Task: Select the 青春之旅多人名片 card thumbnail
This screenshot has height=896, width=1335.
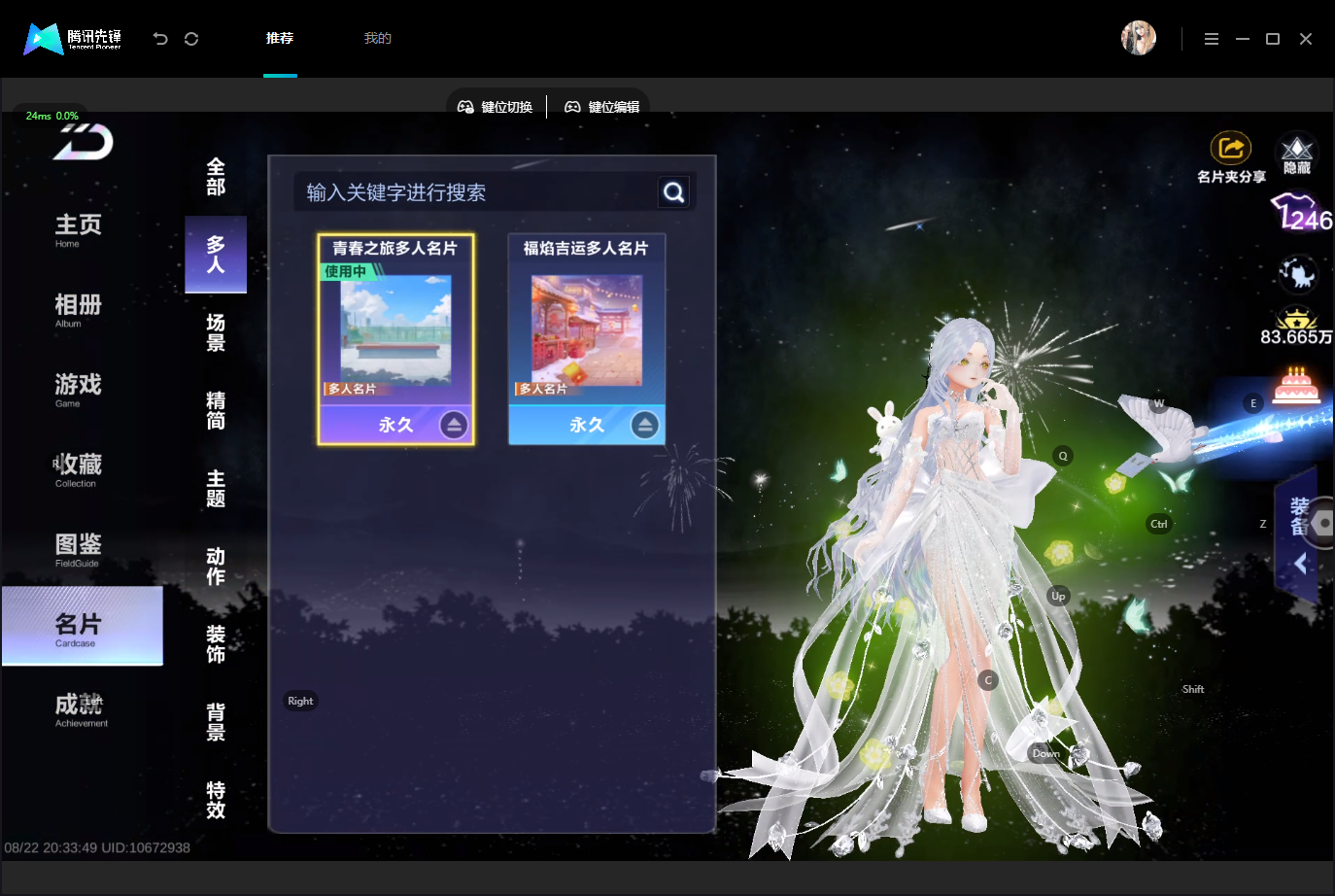Action: tap(395, 331)
